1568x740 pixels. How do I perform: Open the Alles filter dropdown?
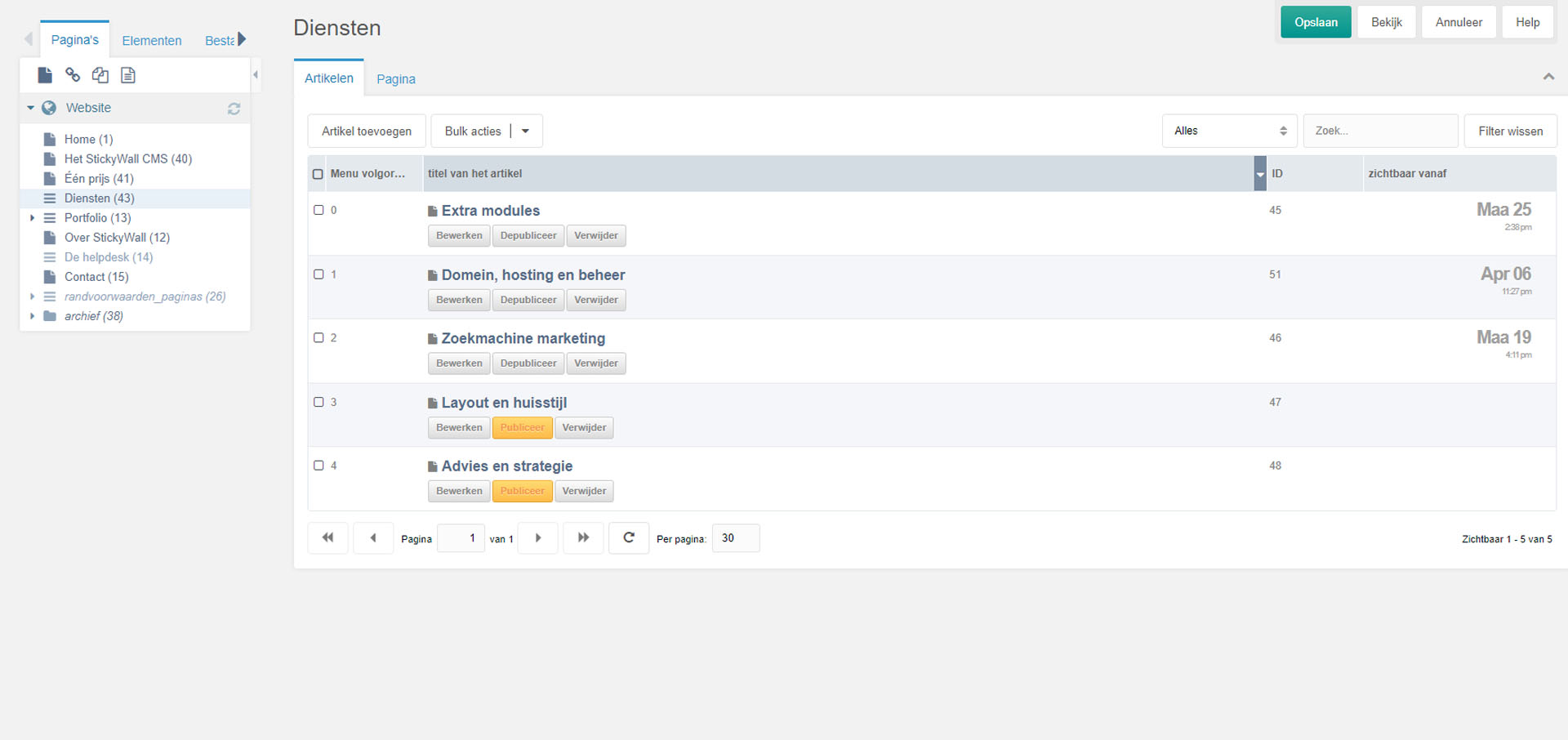[1229, 132]
